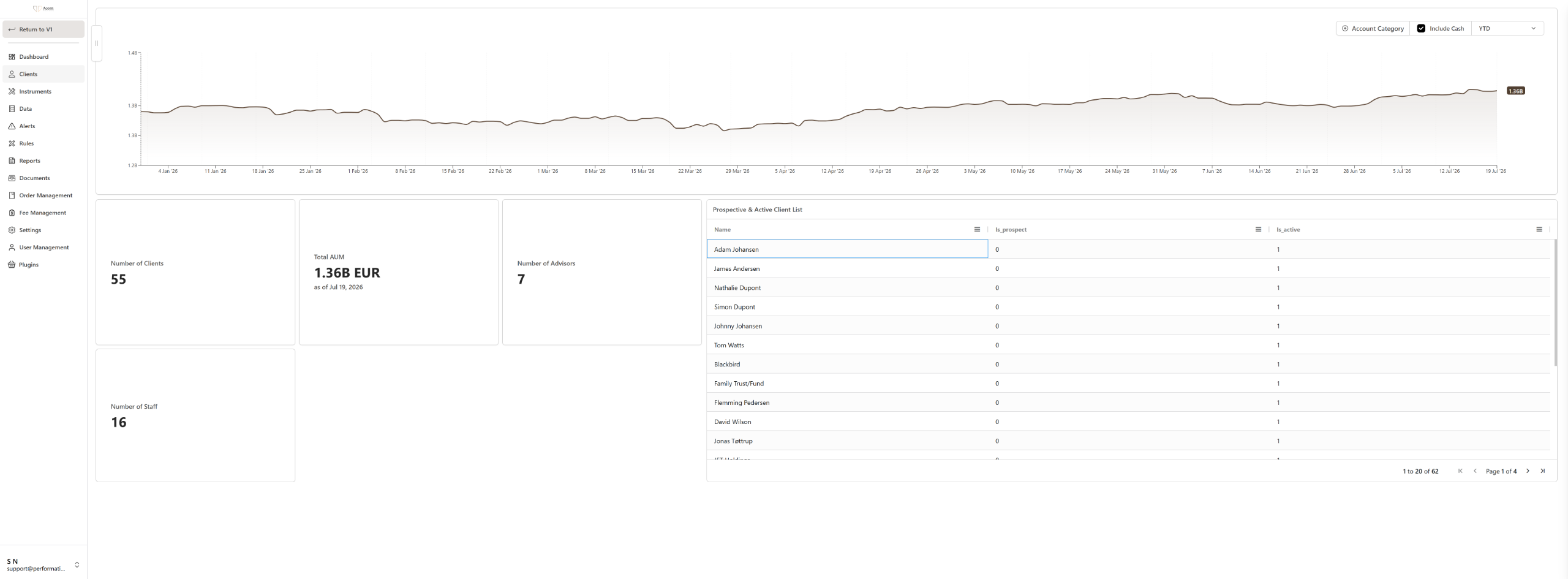The height and width of the screenshot is (579, 1568).
Task: Sort by the Is_active column header
Action: (x=1288, y=230)
